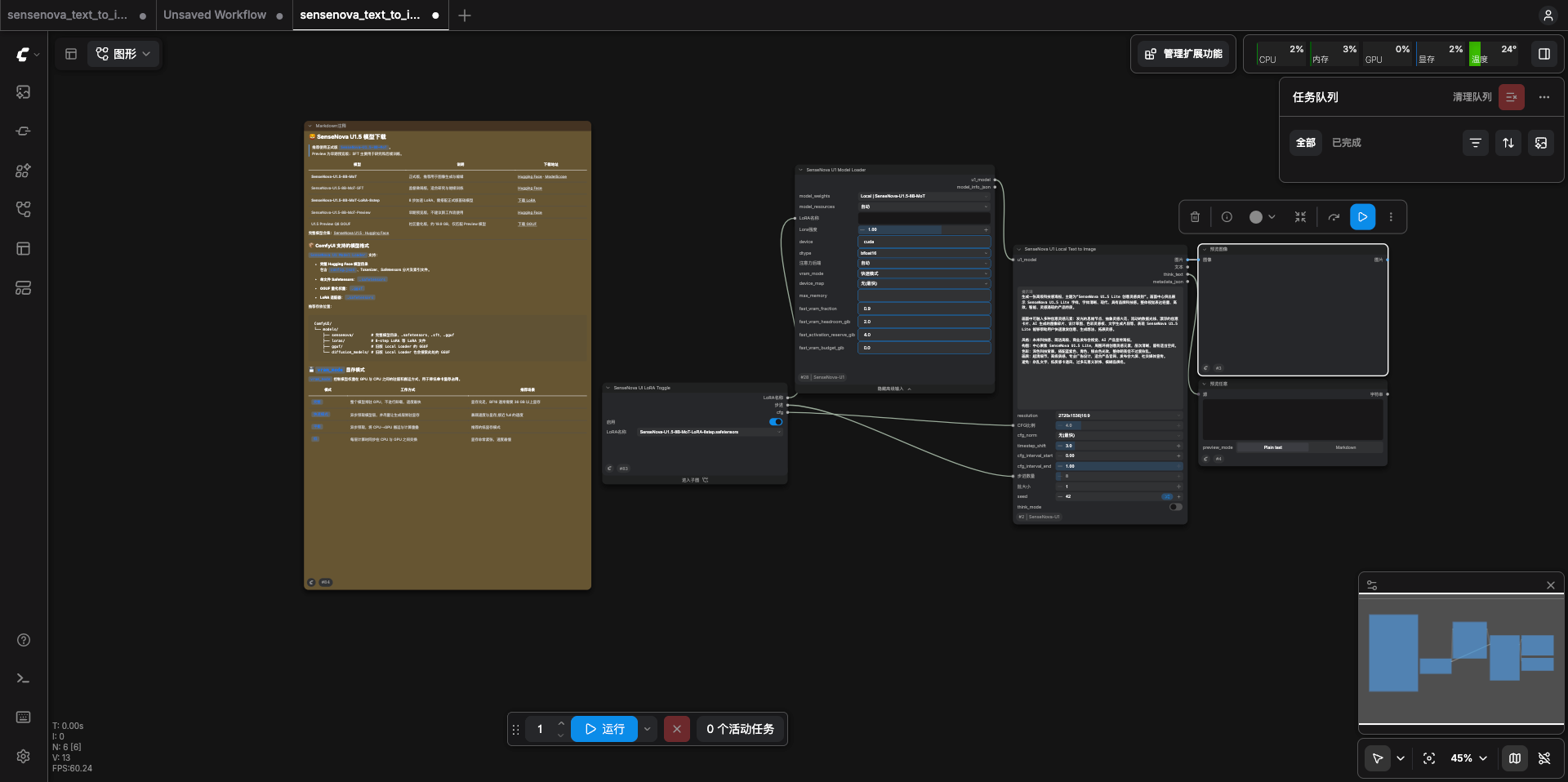Toggle the think_mode switch
The image size is (1568, 782).
coord(1175,507)
